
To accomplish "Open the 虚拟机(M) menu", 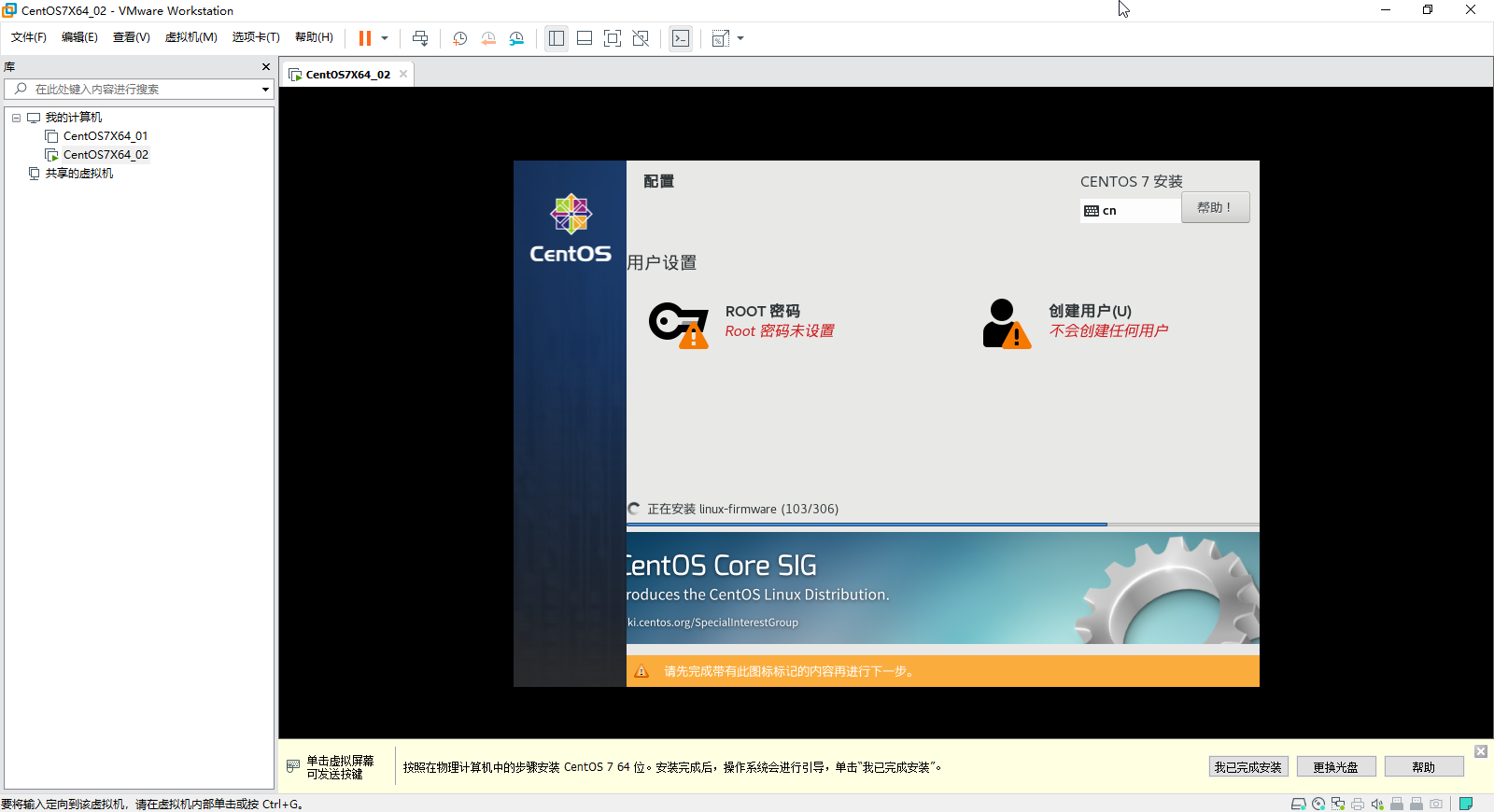I will point(191,37).
